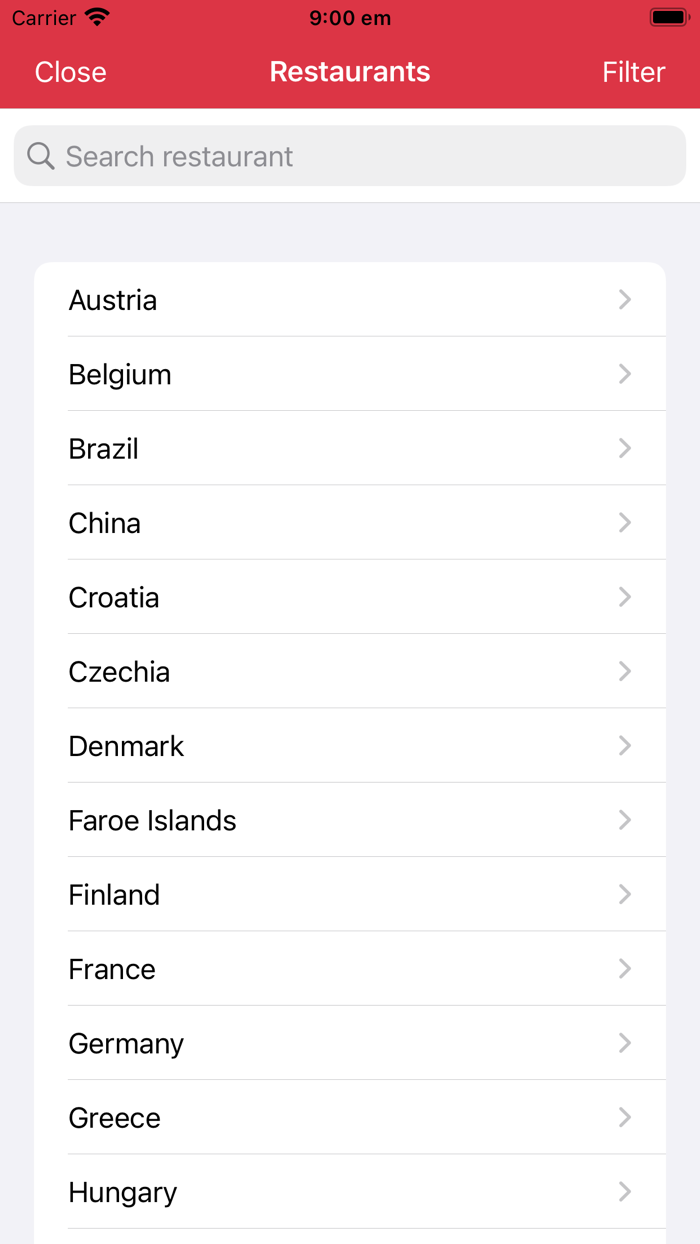Tap the chevron arrow on China row

[x=625, y=523]
